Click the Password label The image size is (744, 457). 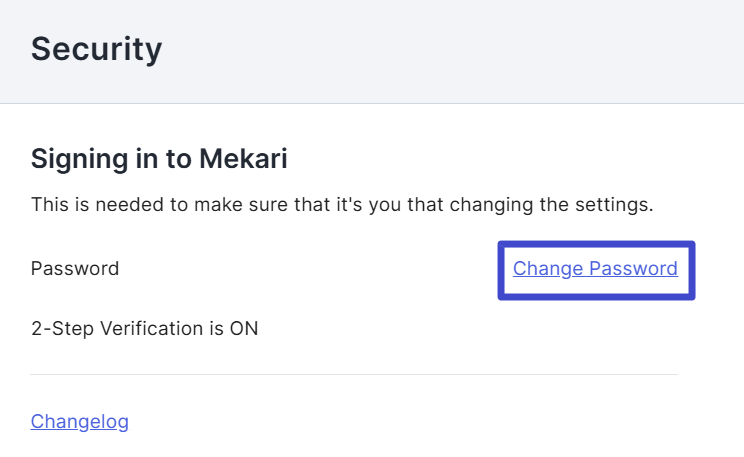click(x=75, y=268)
